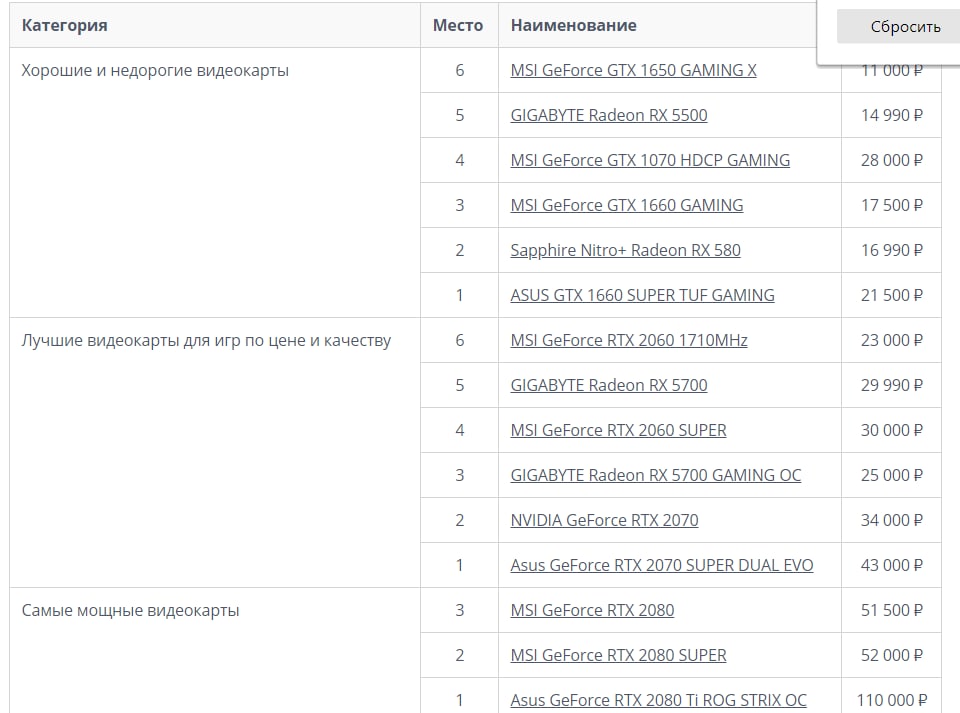The image size is (960, 713).
Task: Open GIGABYTE Radeon RX 5500 link
Action: (x=609, y=115)
